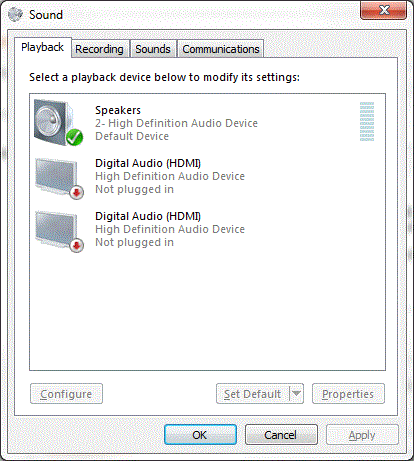Select the Playback tab
Image resolution: width=414 pixels, height=461 pixels.
click(x=42, y=47)
